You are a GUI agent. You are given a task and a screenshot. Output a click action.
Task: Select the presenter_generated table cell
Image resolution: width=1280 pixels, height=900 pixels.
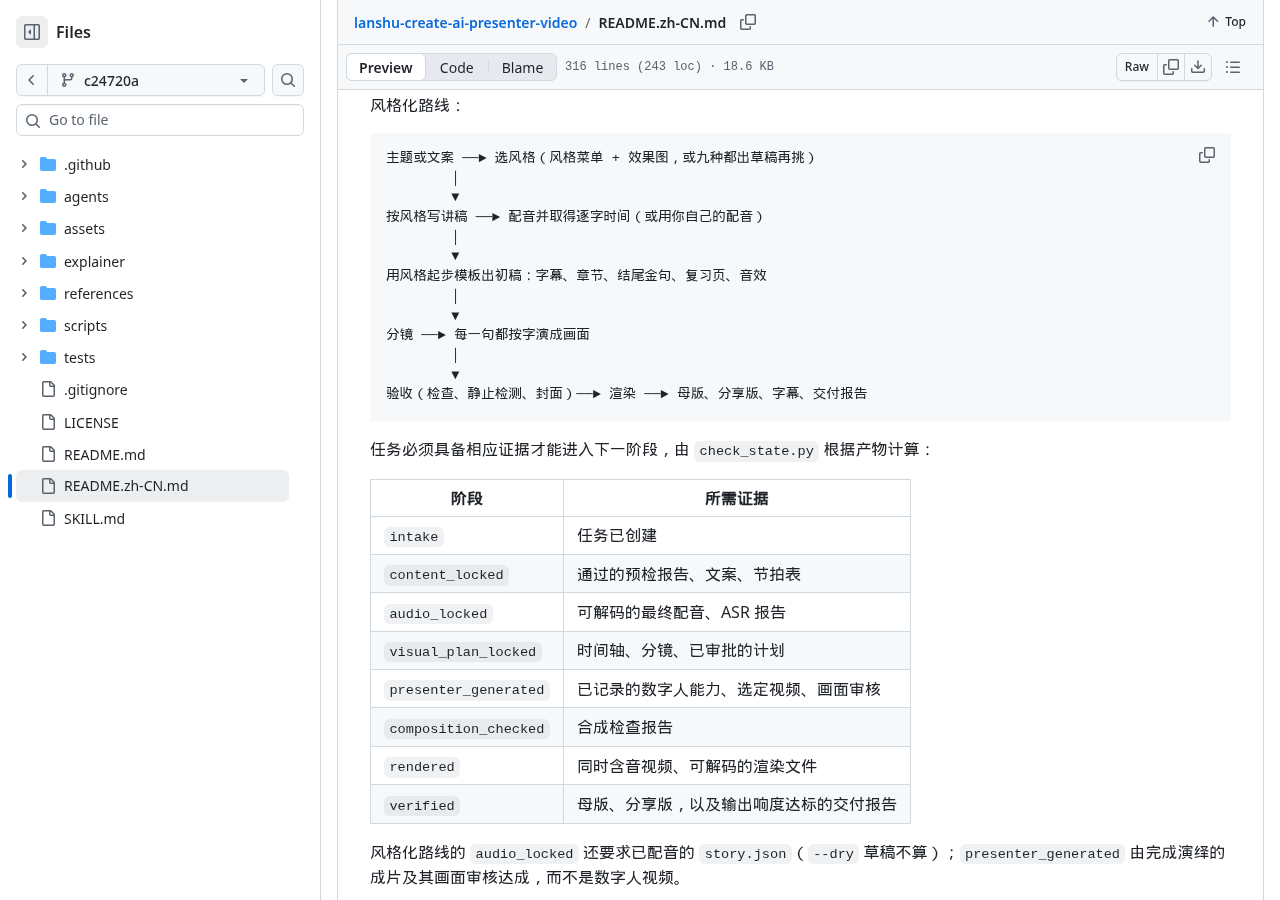pyautogui.click(x=467, y=690)
